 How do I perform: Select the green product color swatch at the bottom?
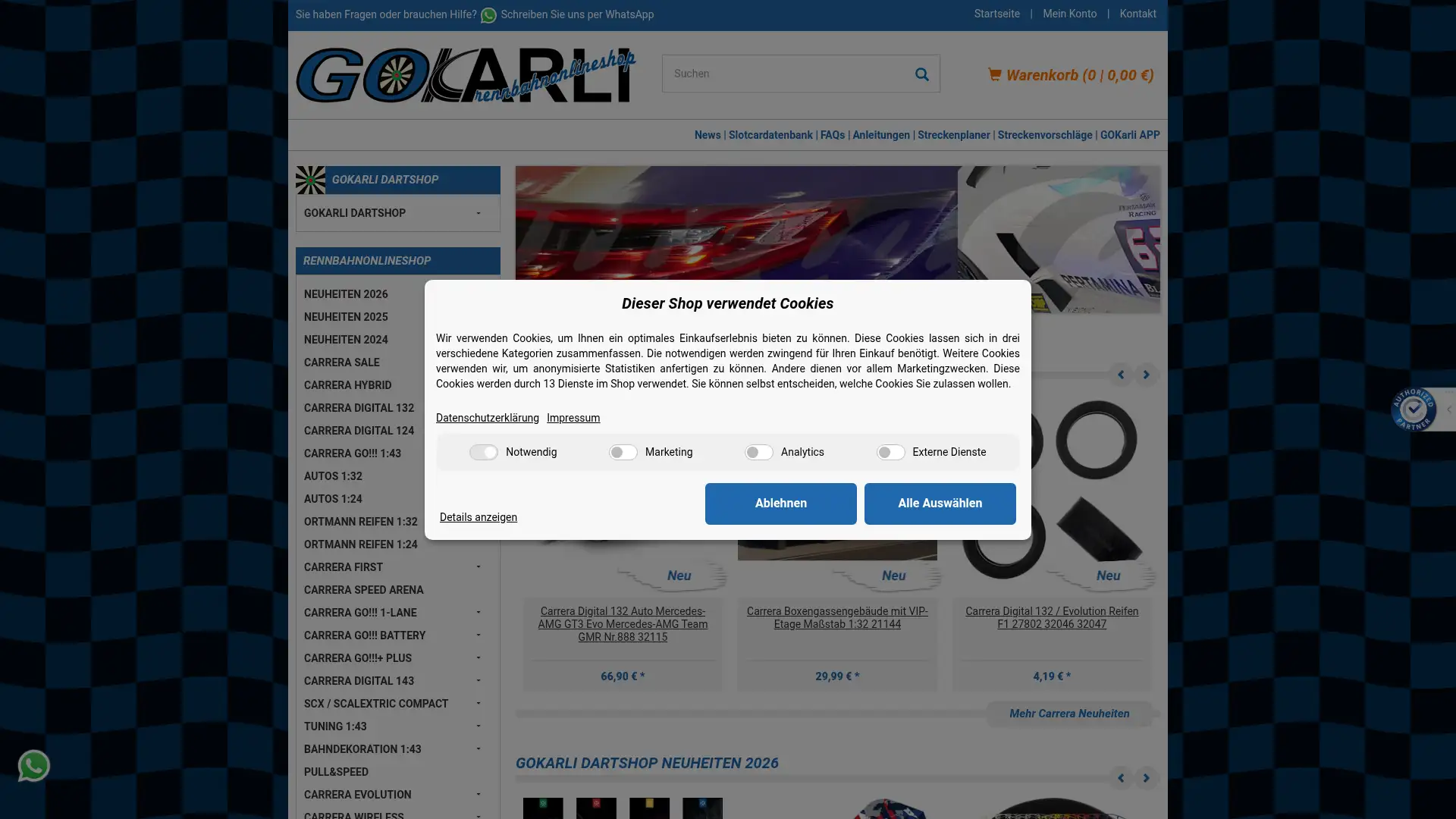(543, 808)
